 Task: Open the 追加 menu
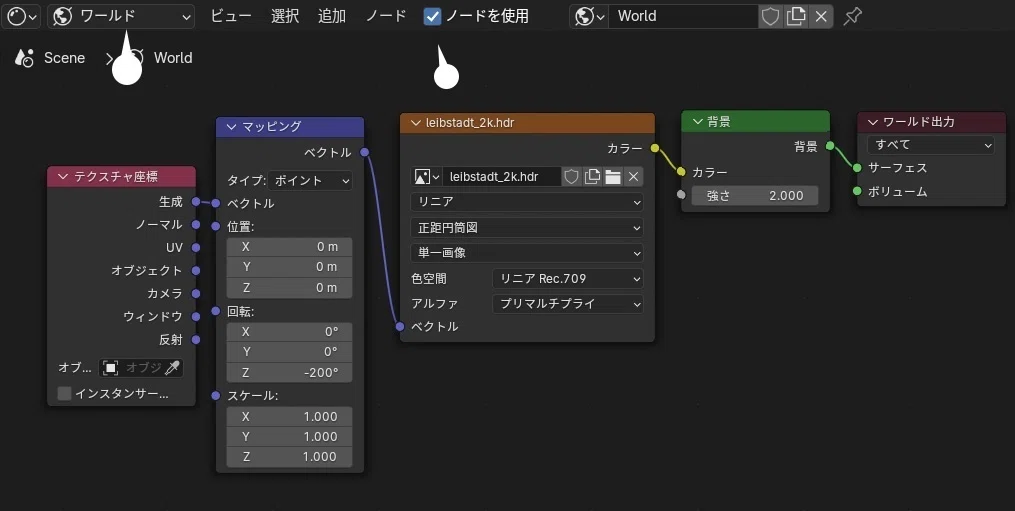[x=332, y=16]
